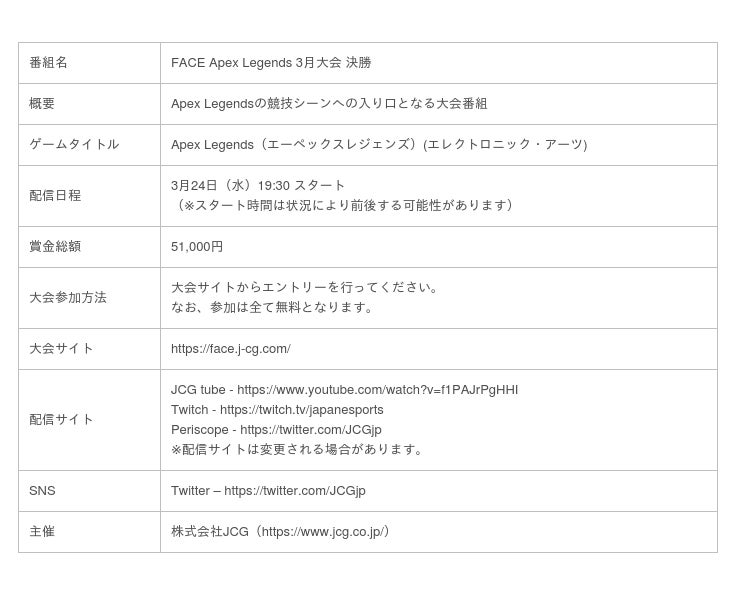Viewport: 740px width, 593px height.
Task: Select the FACE Apex Legends 3月大会 決勝 title text
Action: [270, 63]
